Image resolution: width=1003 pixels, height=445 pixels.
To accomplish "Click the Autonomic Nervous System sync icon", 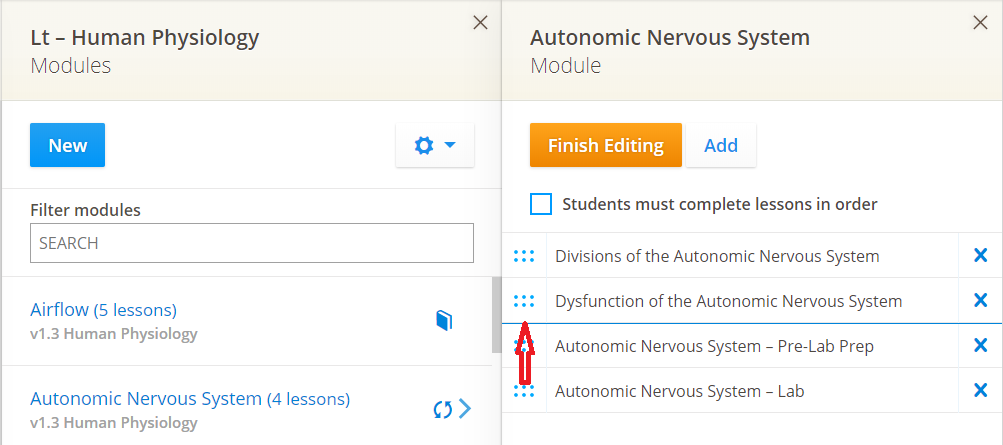I will (x=443, y=409).
